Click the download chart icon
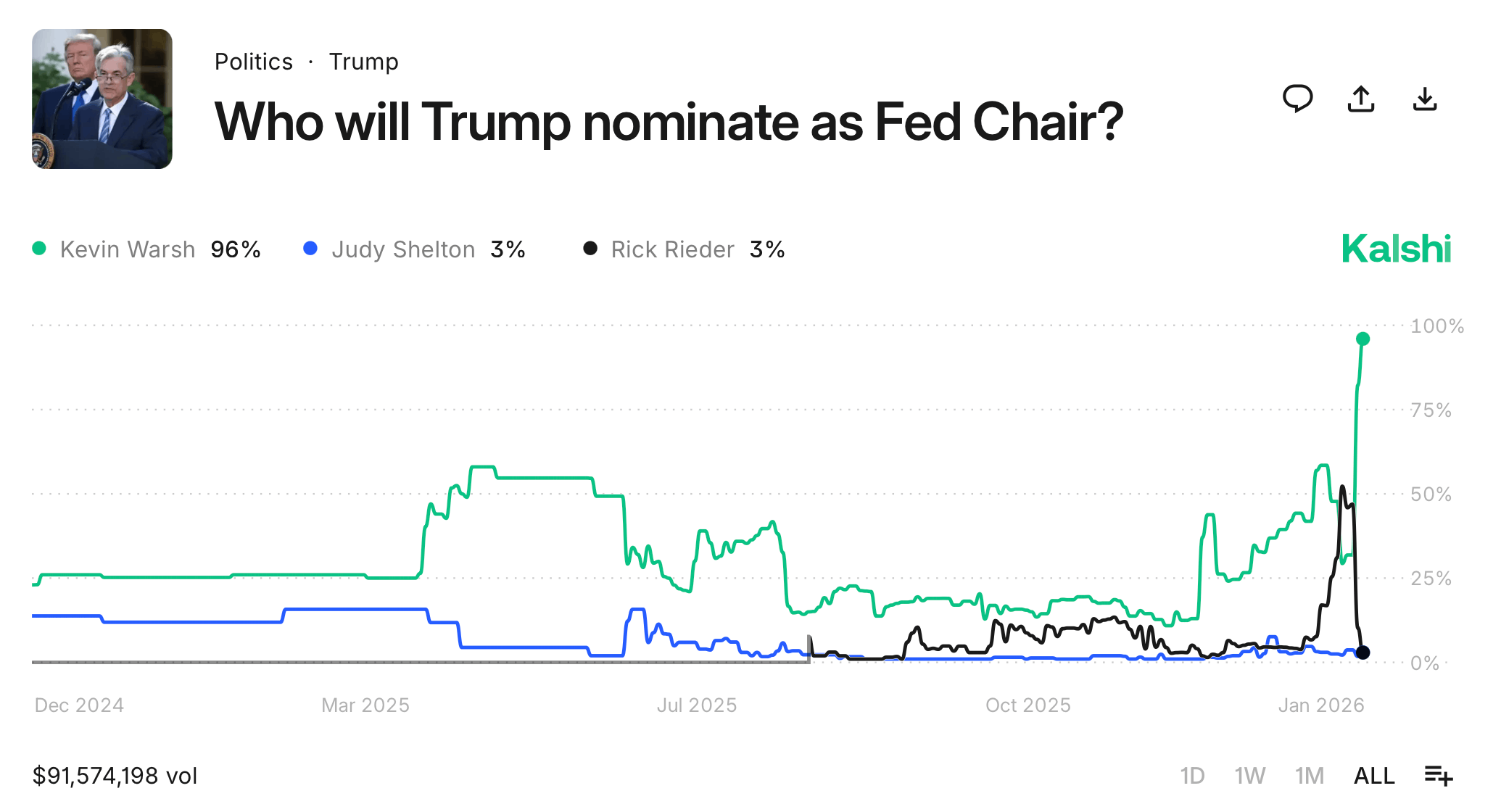The width and height of the screenshot is (1501, 812). (1425, 99)
